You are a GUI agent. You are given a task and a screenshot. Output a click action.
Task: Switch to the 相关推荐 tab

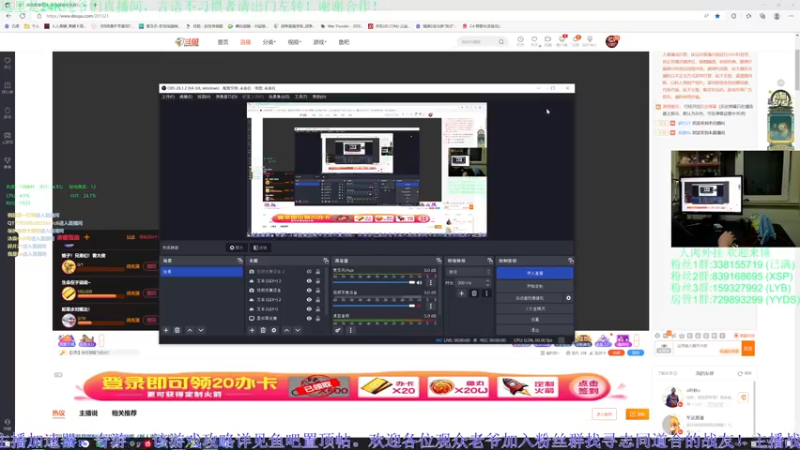124,413
